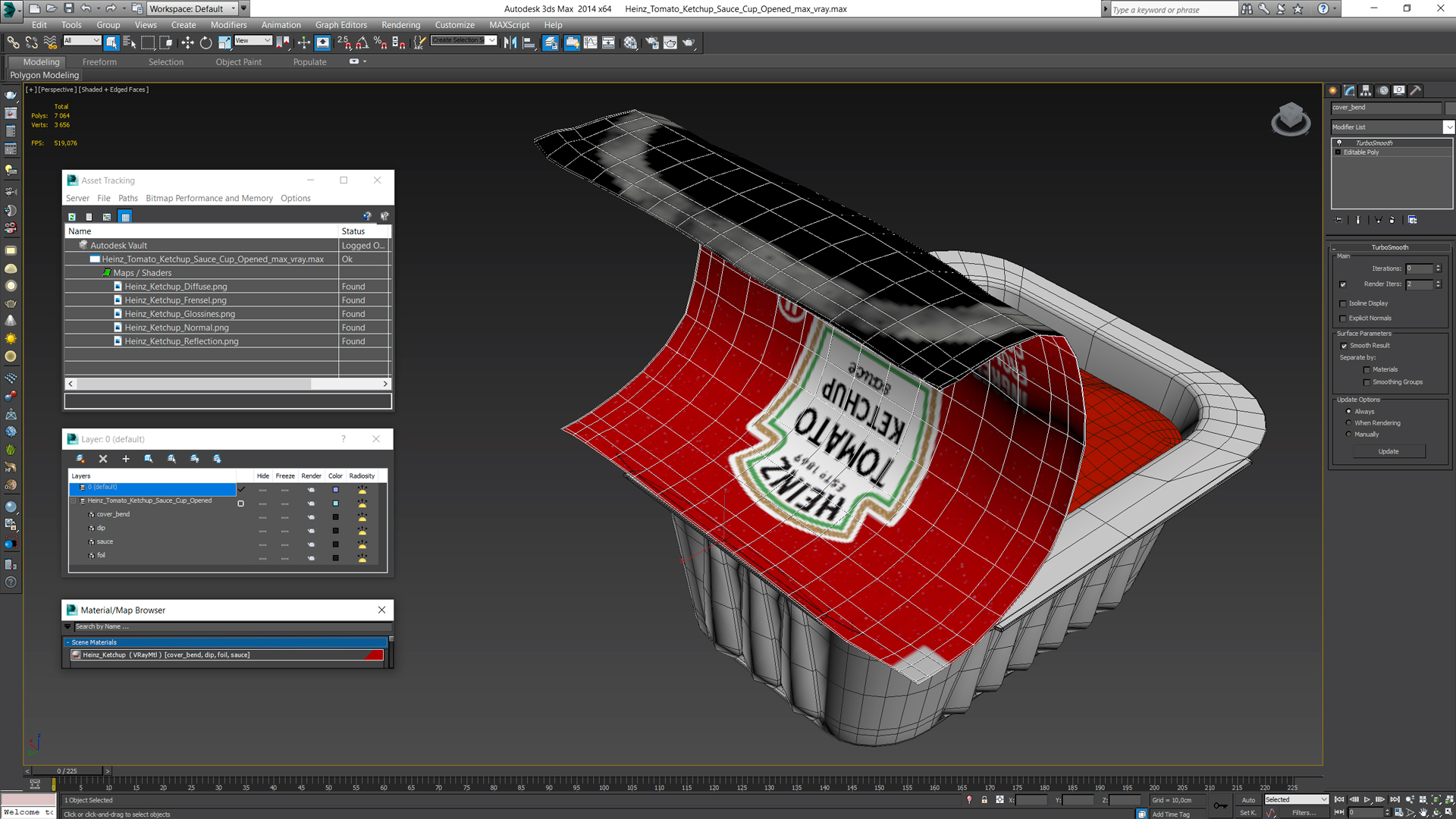Toggle Smooth Result checkbox
The width and height of the screenshot is (1456, 819).
(1344, 346)
